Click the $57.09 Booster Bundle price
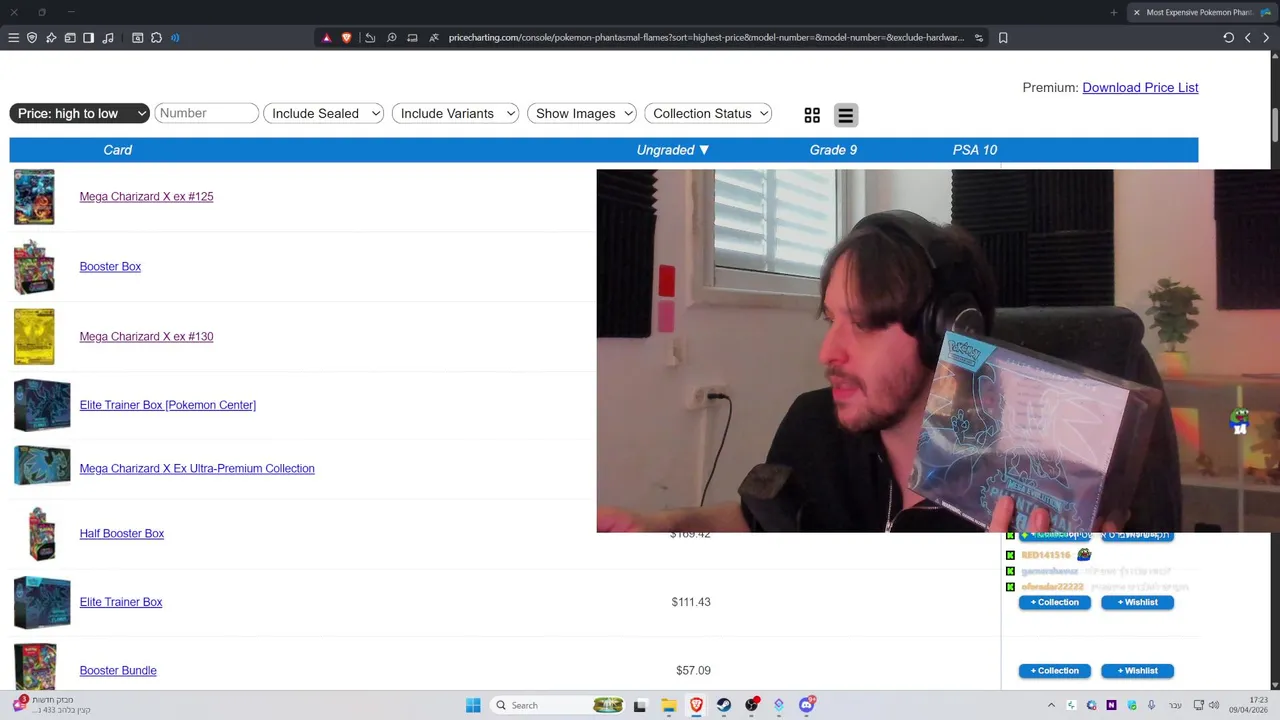The image size is (1280, 720). click(x=693, y=671)
